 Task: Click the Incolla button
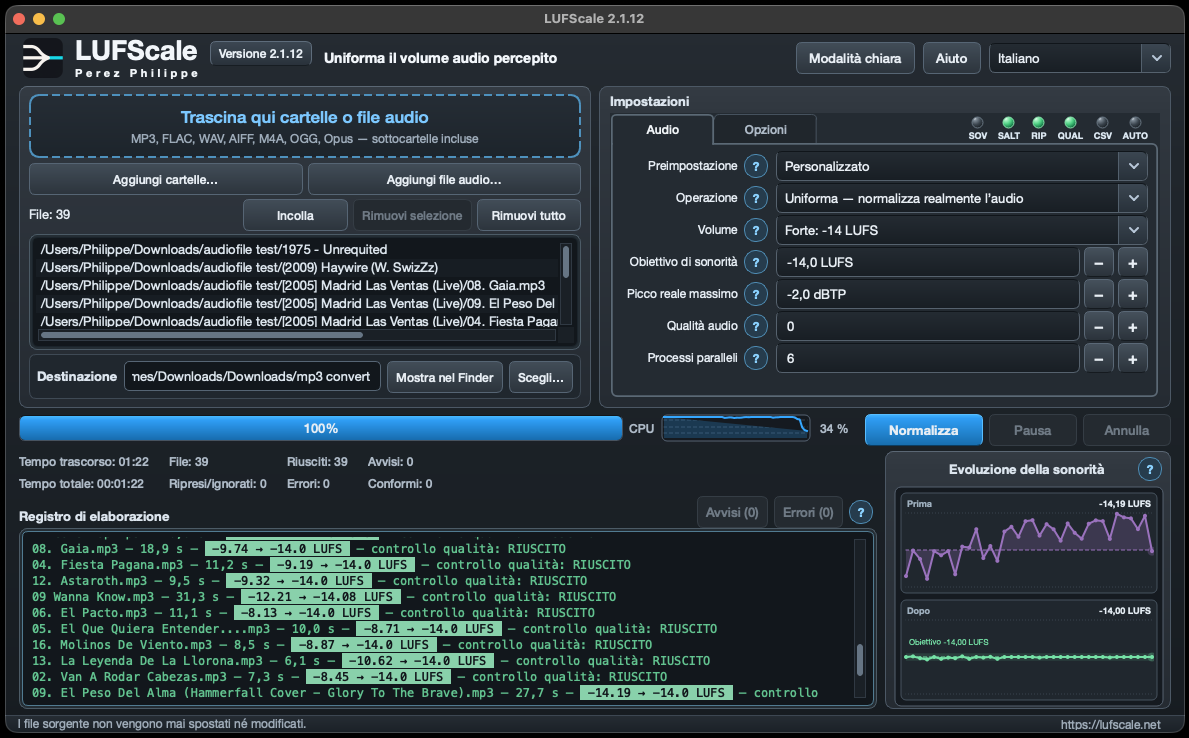point(295,215)
